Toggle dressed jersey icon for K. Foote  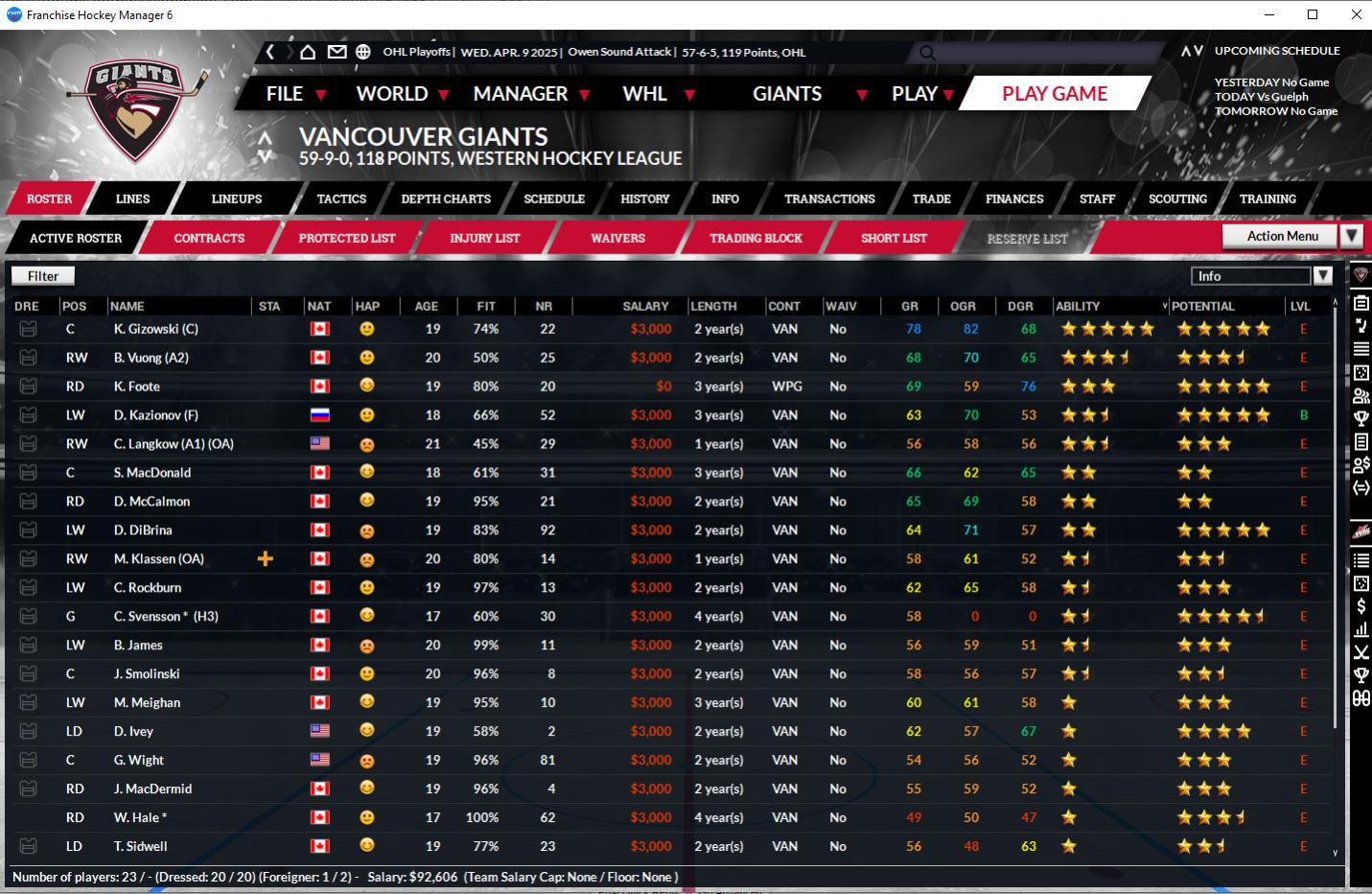coord(28,387)
